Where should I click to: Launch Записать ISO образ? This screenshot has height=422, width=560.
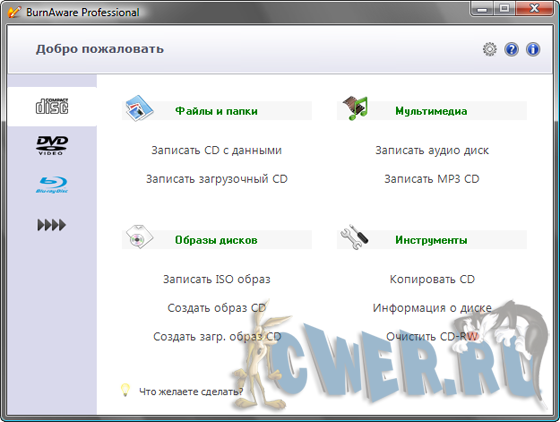click(x=217, y=279)
